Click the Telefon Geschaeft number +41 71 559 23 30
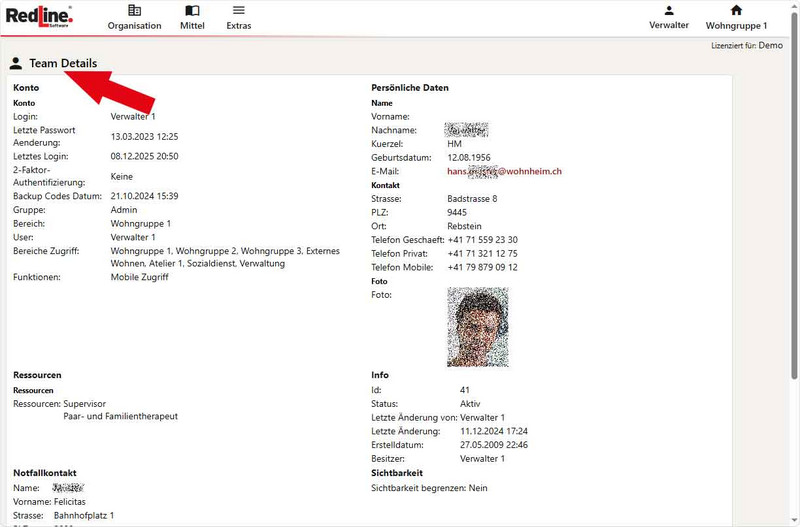Screen dimensions: 800x527 point(482,240)
